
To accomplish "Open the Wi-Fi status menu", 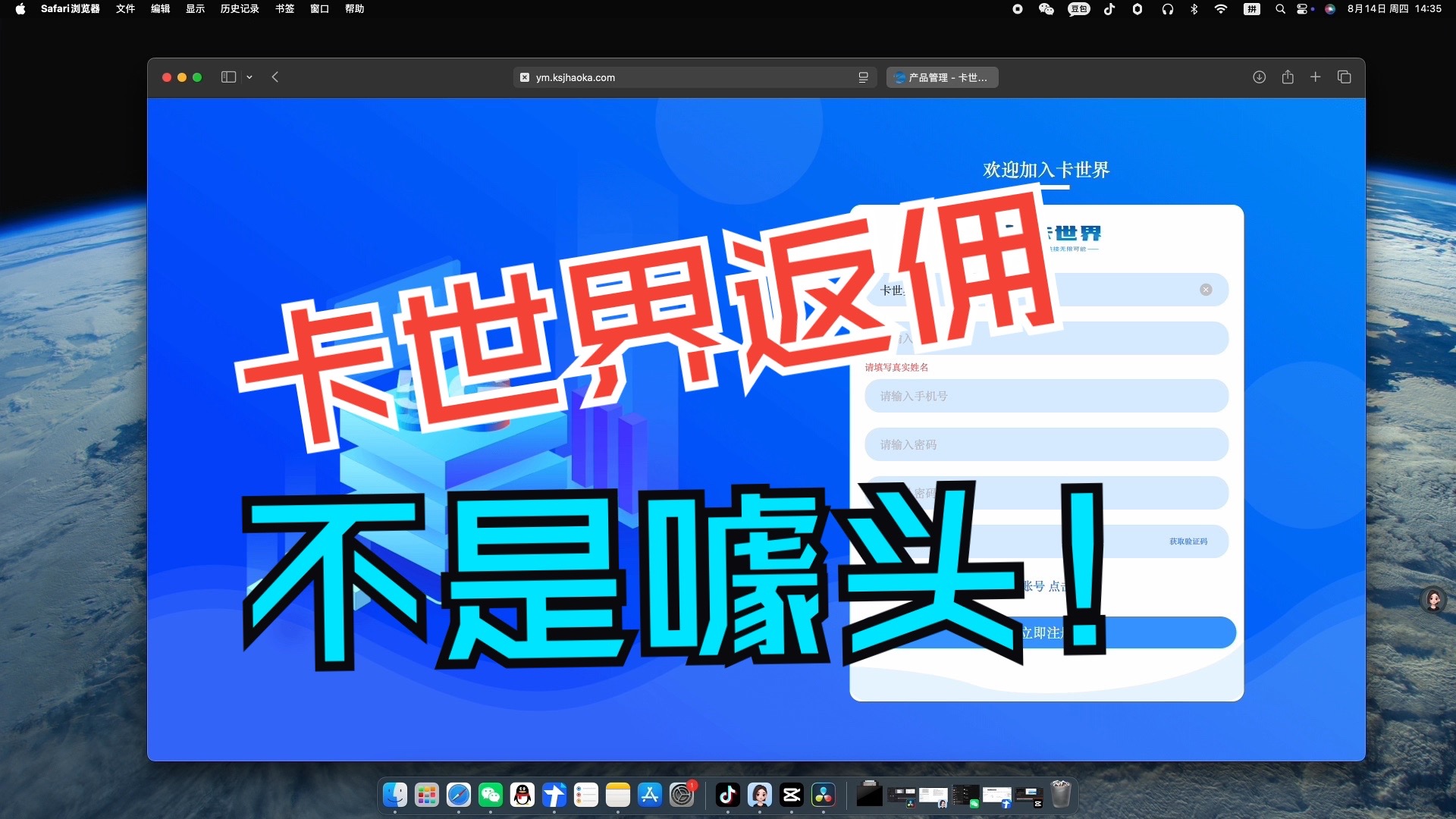I will (x=1221, y=9).
